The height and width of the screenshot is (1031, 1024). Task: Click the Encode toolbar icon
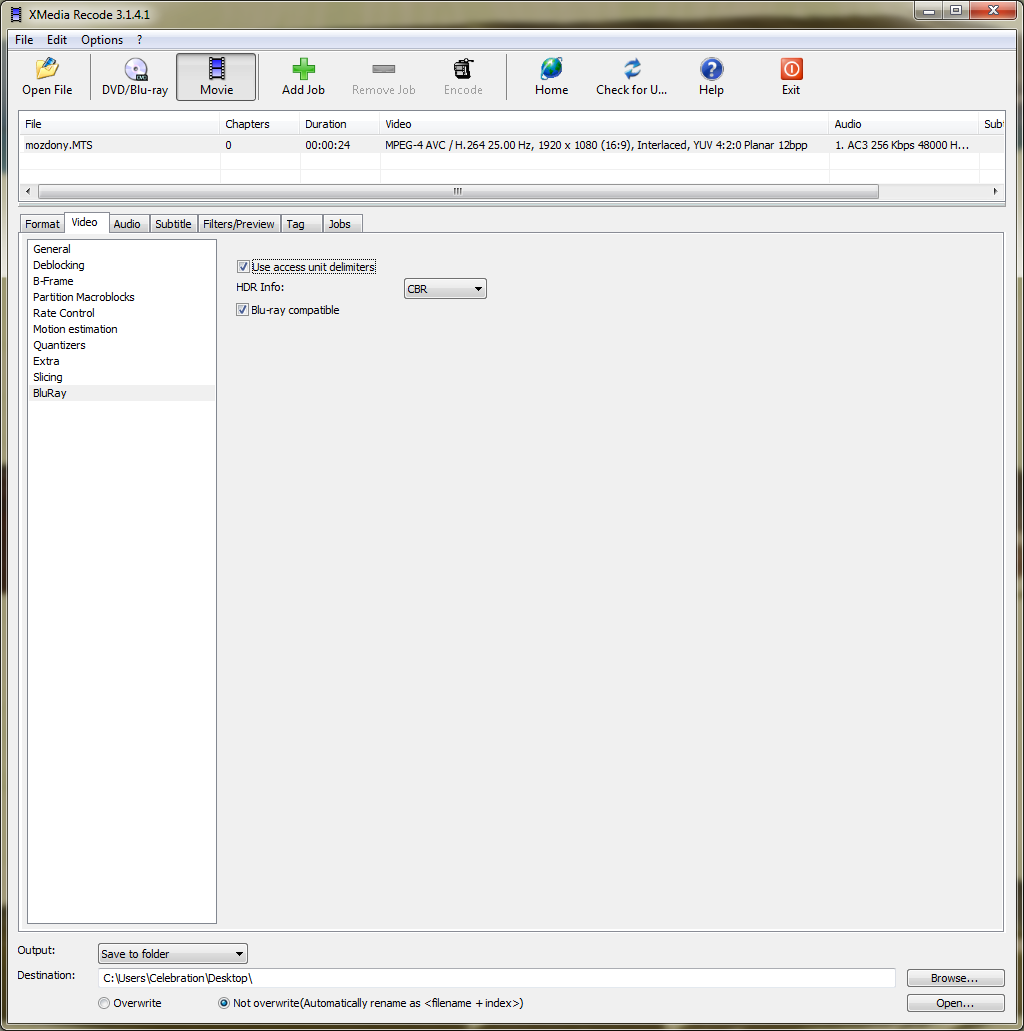coord(463,68)
